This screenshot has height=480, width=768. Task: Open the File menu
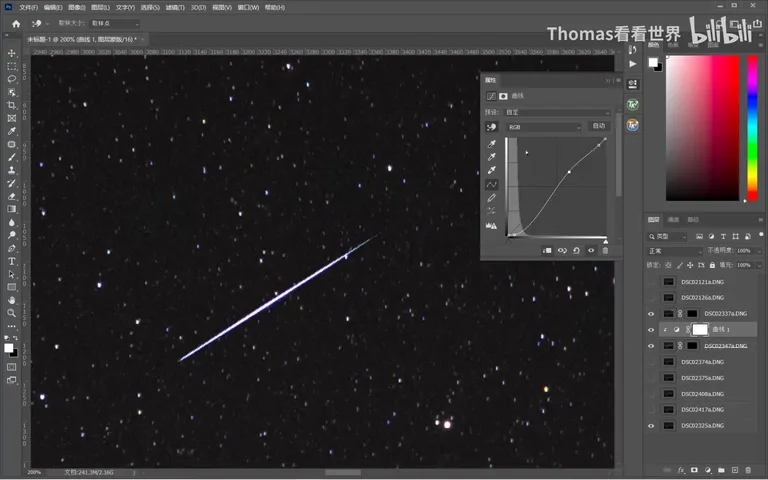tap(28, 7)
